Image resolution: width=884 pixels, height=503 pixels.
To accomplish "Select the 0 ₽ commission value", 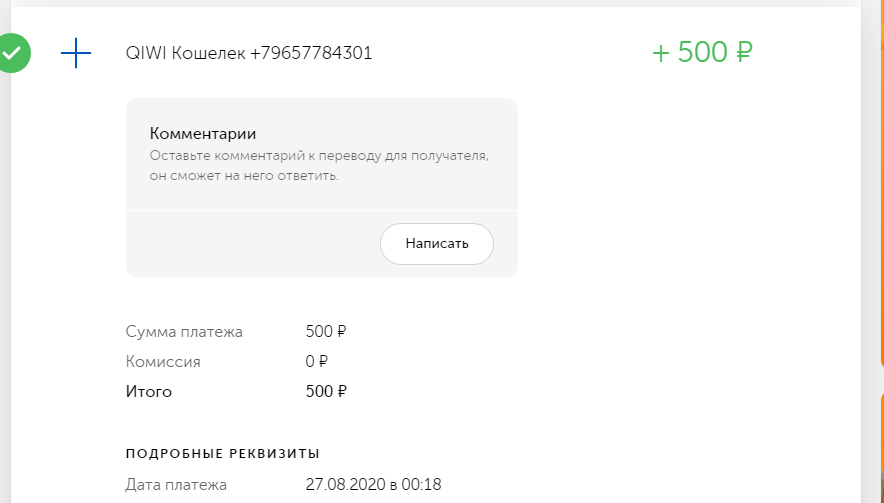I will 316,362.
